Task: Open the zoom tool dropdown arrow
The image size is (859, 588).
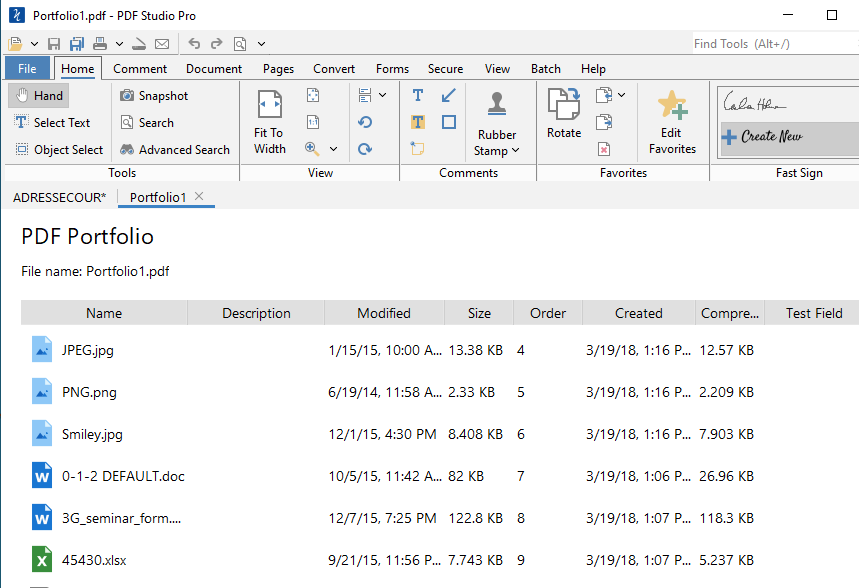Action: 333,149
